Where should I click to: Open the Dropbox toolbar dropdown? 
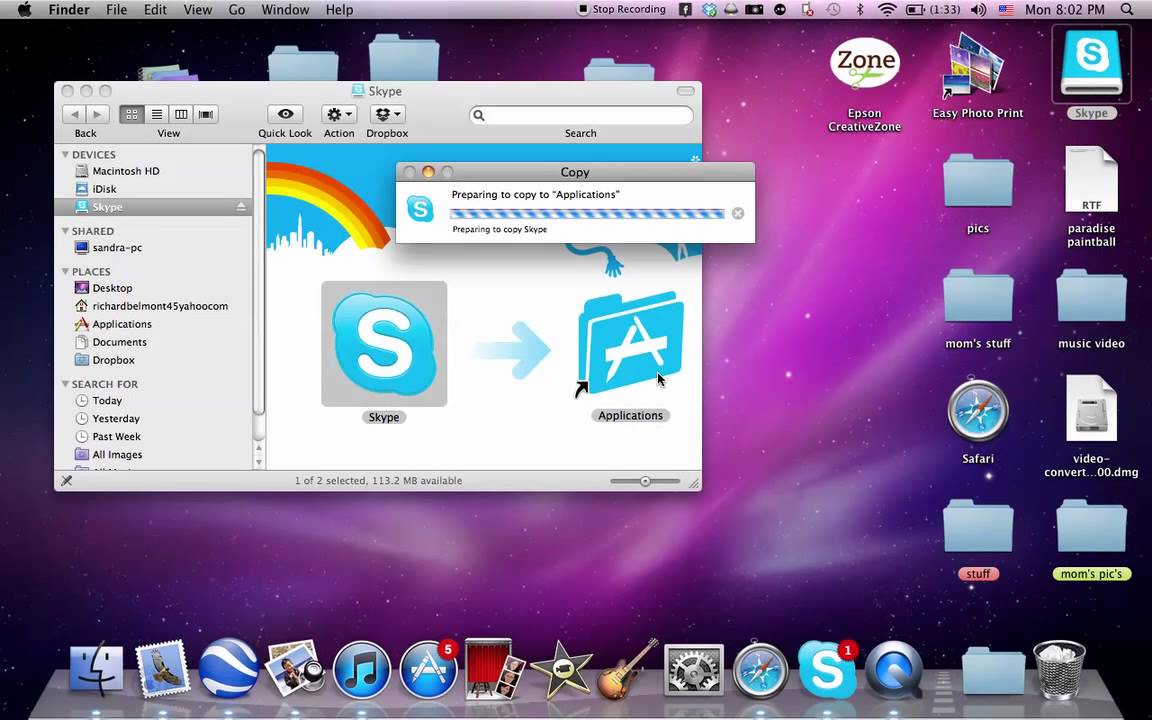coord(387,114)
